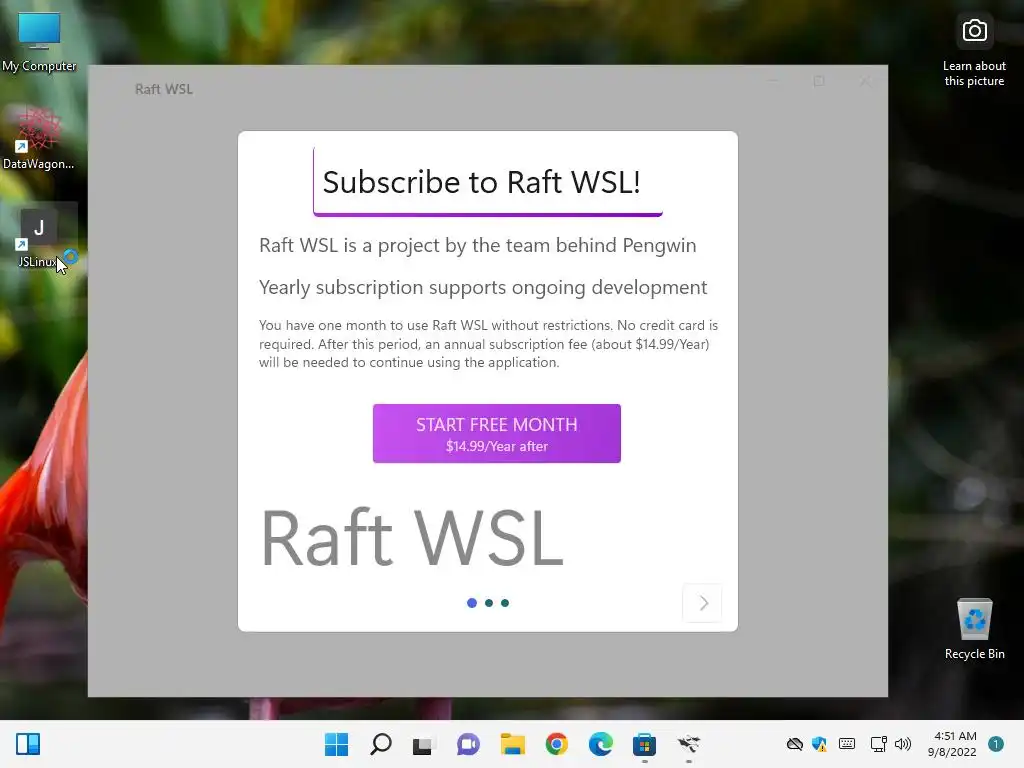
Task: Select the third carousel page dot
Action: click(505, 603)
